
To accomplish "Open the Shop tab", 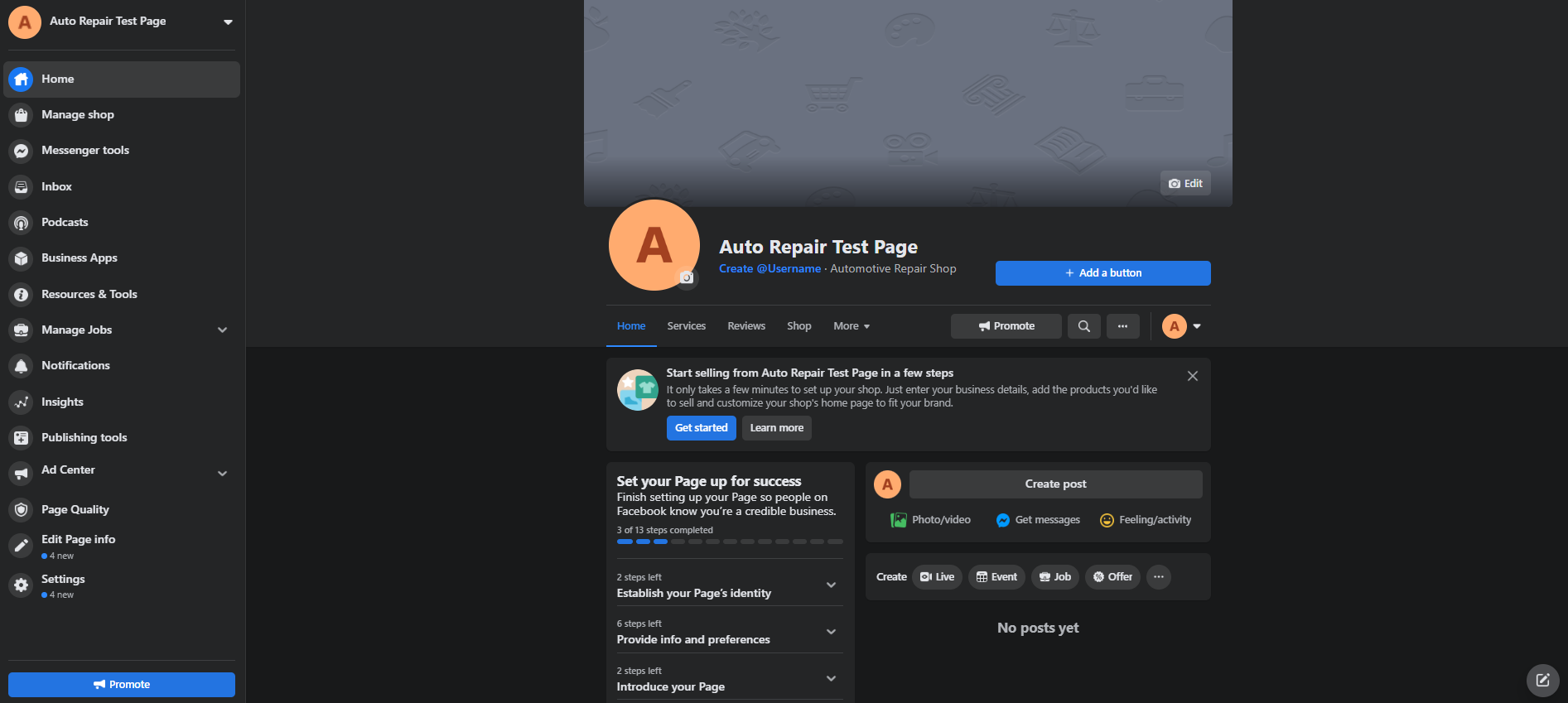I will [799, 326].
